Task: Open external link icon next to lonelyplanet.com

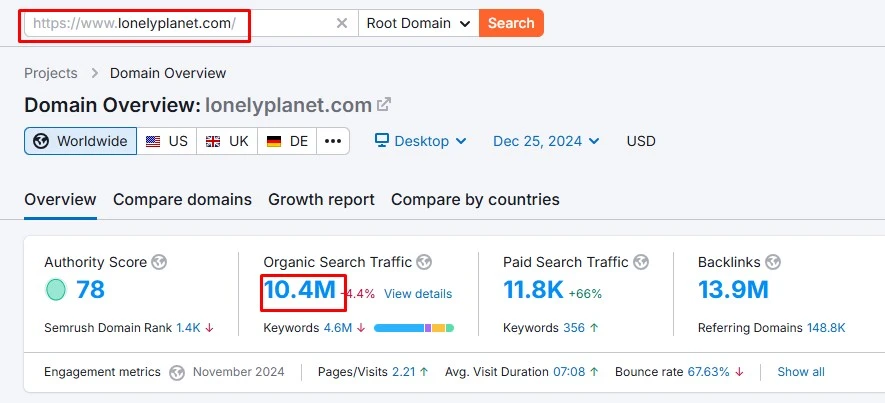Action: coord(383,105)
